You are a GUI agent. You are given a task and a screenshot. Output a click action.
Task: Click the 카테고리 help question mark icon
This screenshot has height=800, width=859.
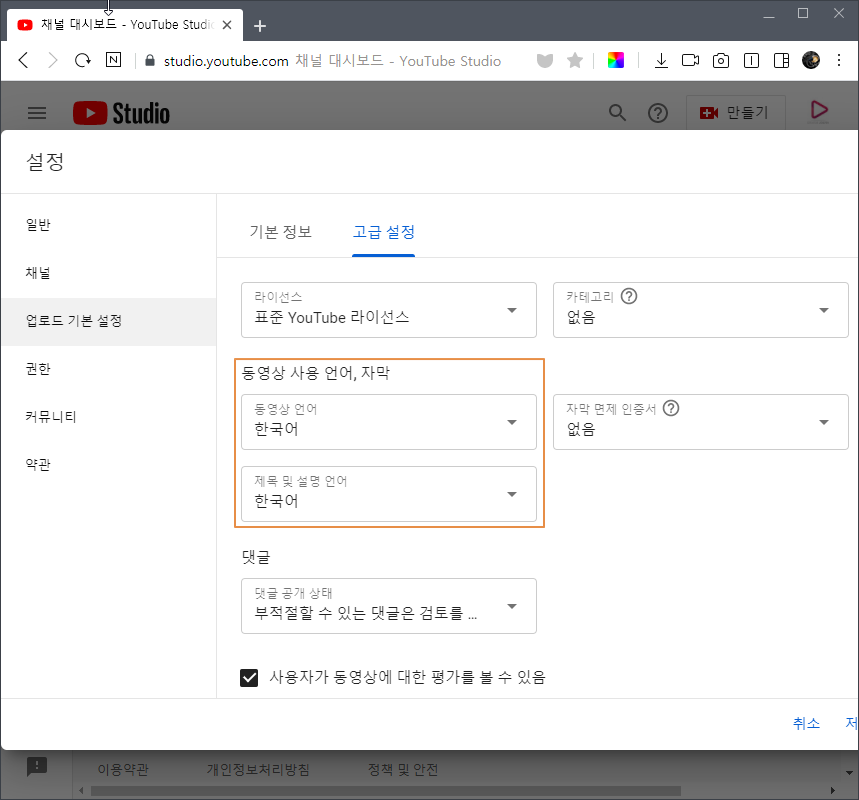pos(629,296)
